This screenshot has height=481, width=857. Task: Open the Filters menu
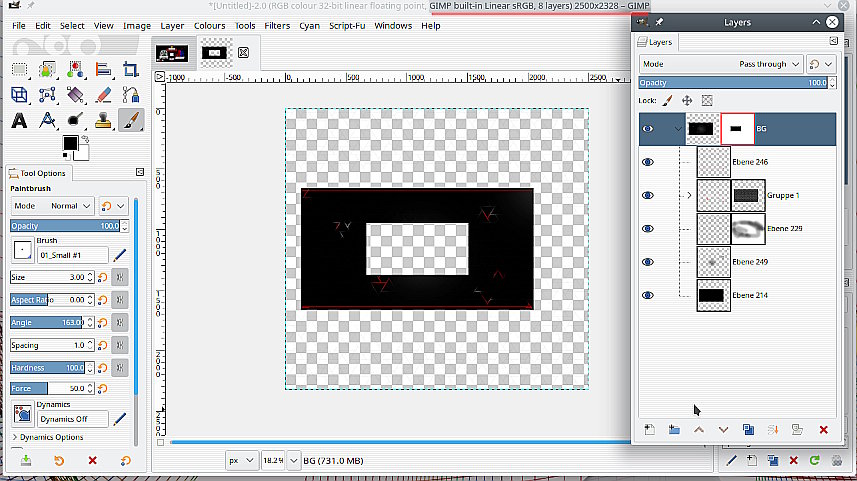pyautogui.click(x=277, y=25)
